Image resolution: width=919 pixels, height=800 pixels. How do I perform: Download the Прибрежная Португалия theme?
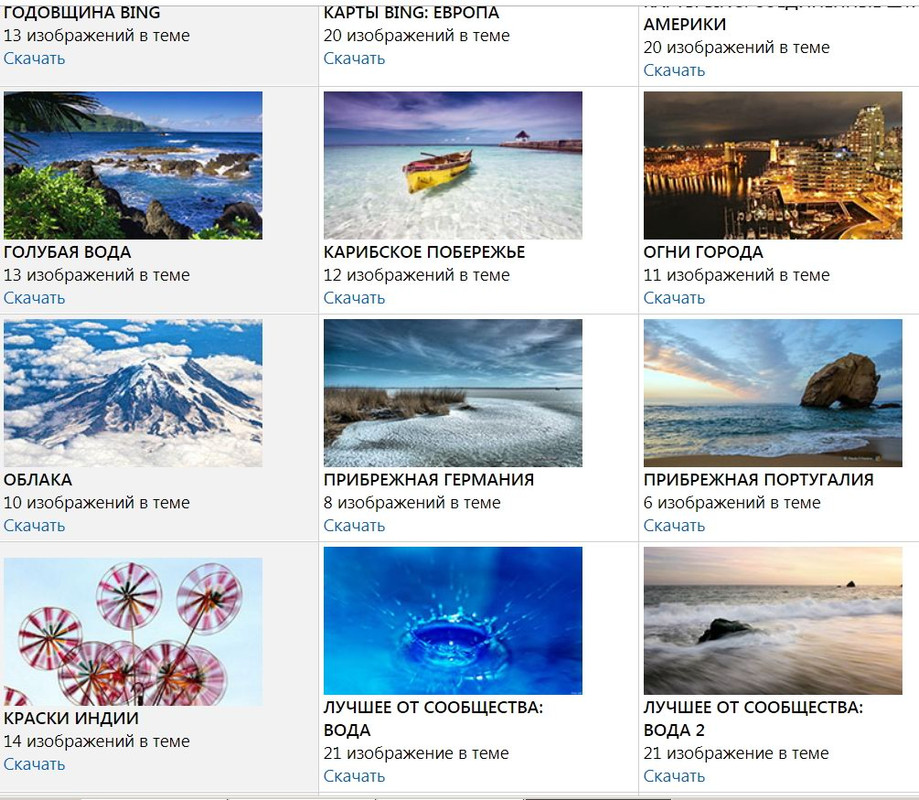pyautogui.click(x=674, y=526)
